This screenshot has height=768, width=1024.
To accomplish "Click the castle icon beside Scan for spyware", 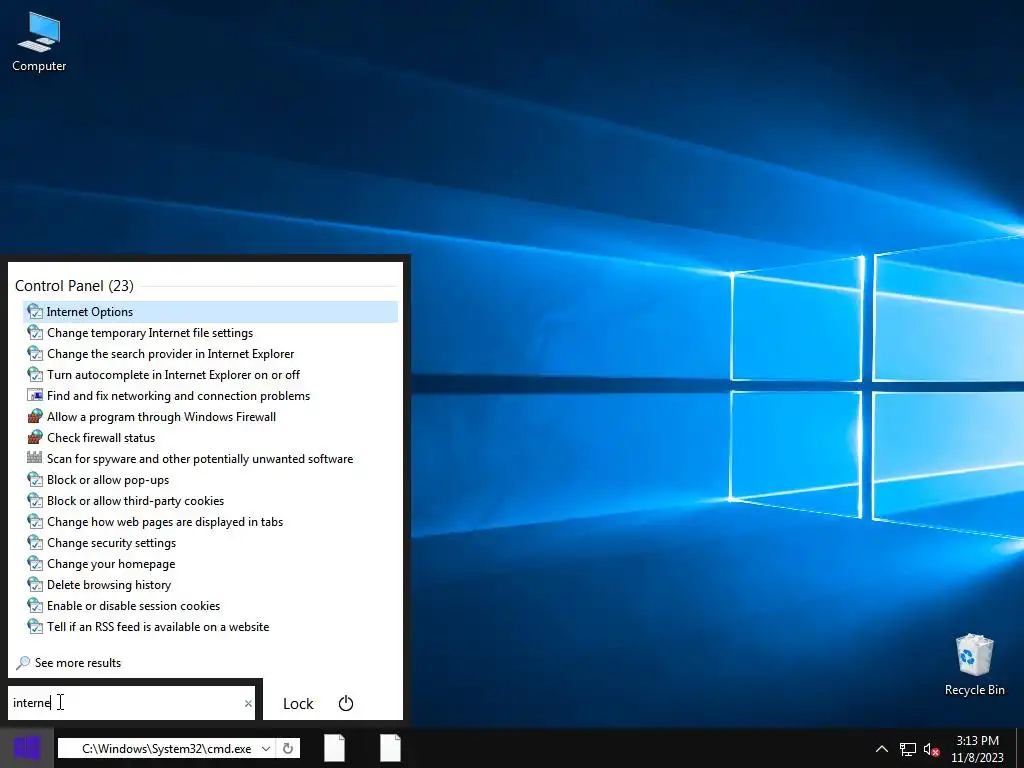I will pyautogui.click(x=35, y=458).
